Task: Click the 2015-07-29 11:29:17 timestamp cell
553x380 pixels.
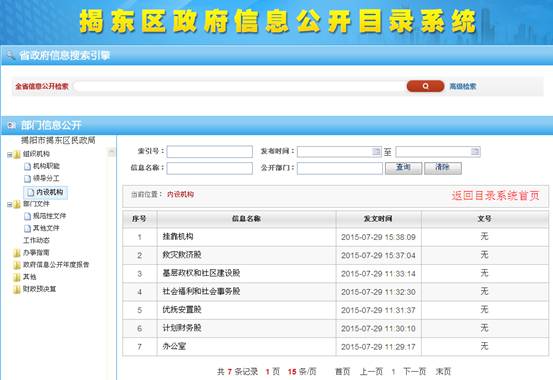Action: tap(378, 347)
